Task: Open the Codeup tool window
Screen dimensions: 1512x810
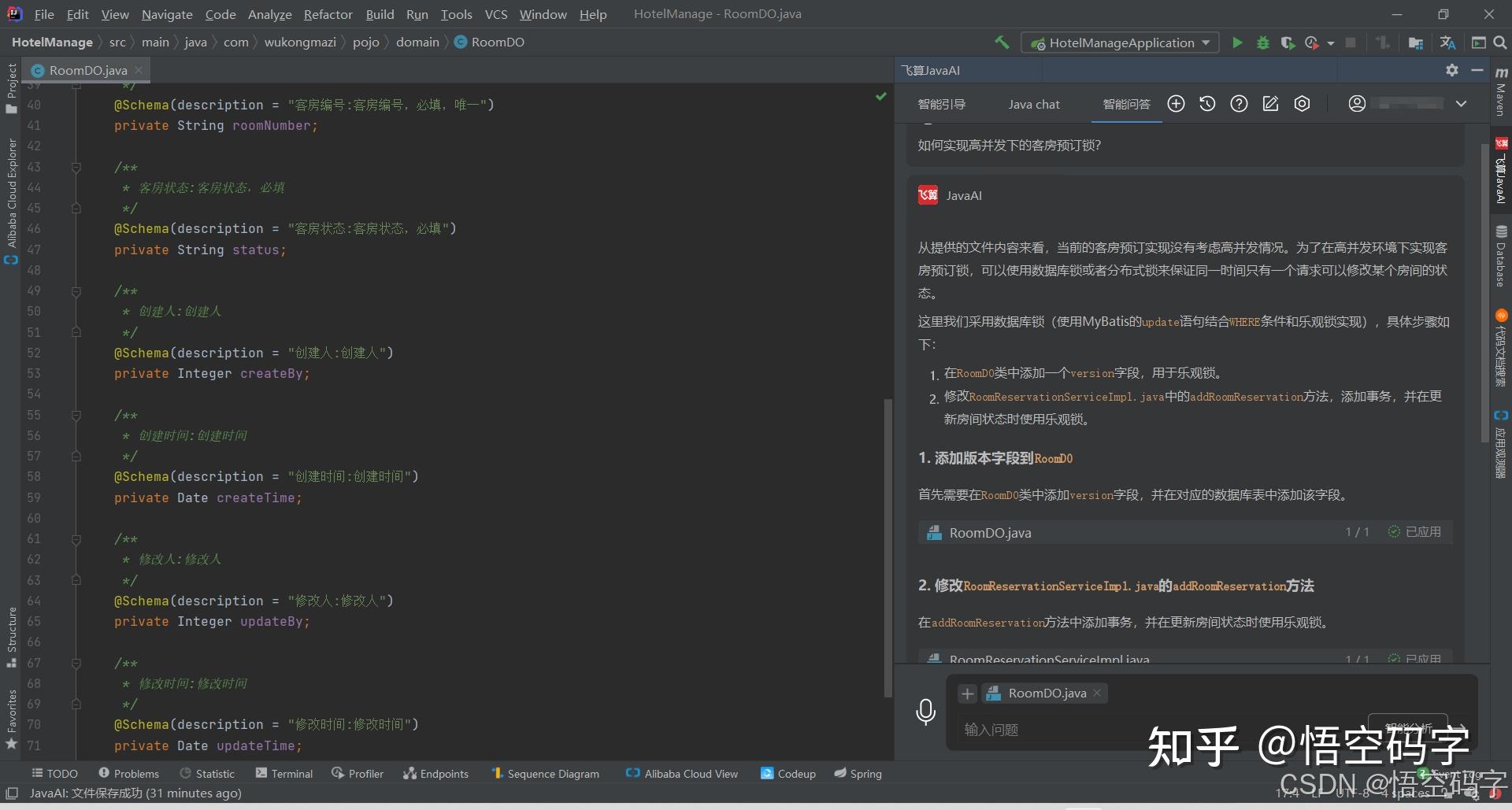Action: click(788, 774)
